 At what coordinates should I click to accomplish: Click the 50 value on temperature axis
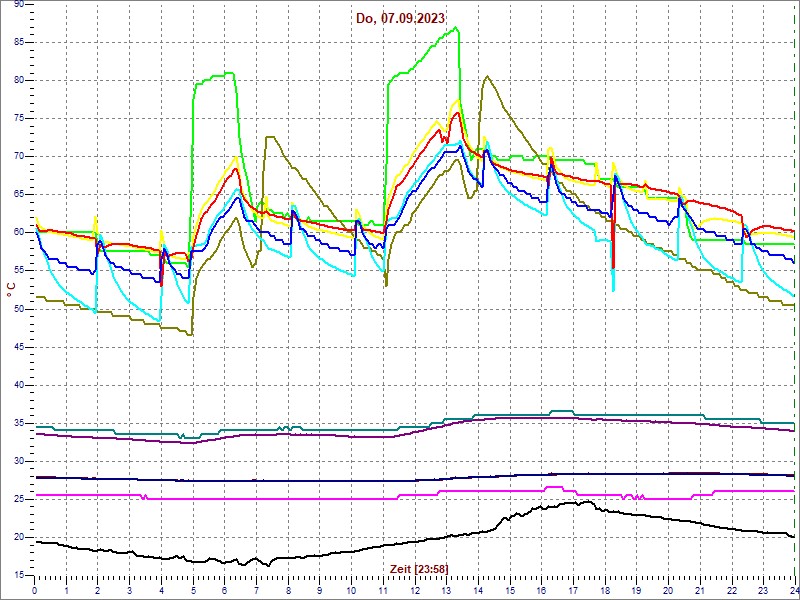point(19,309)
